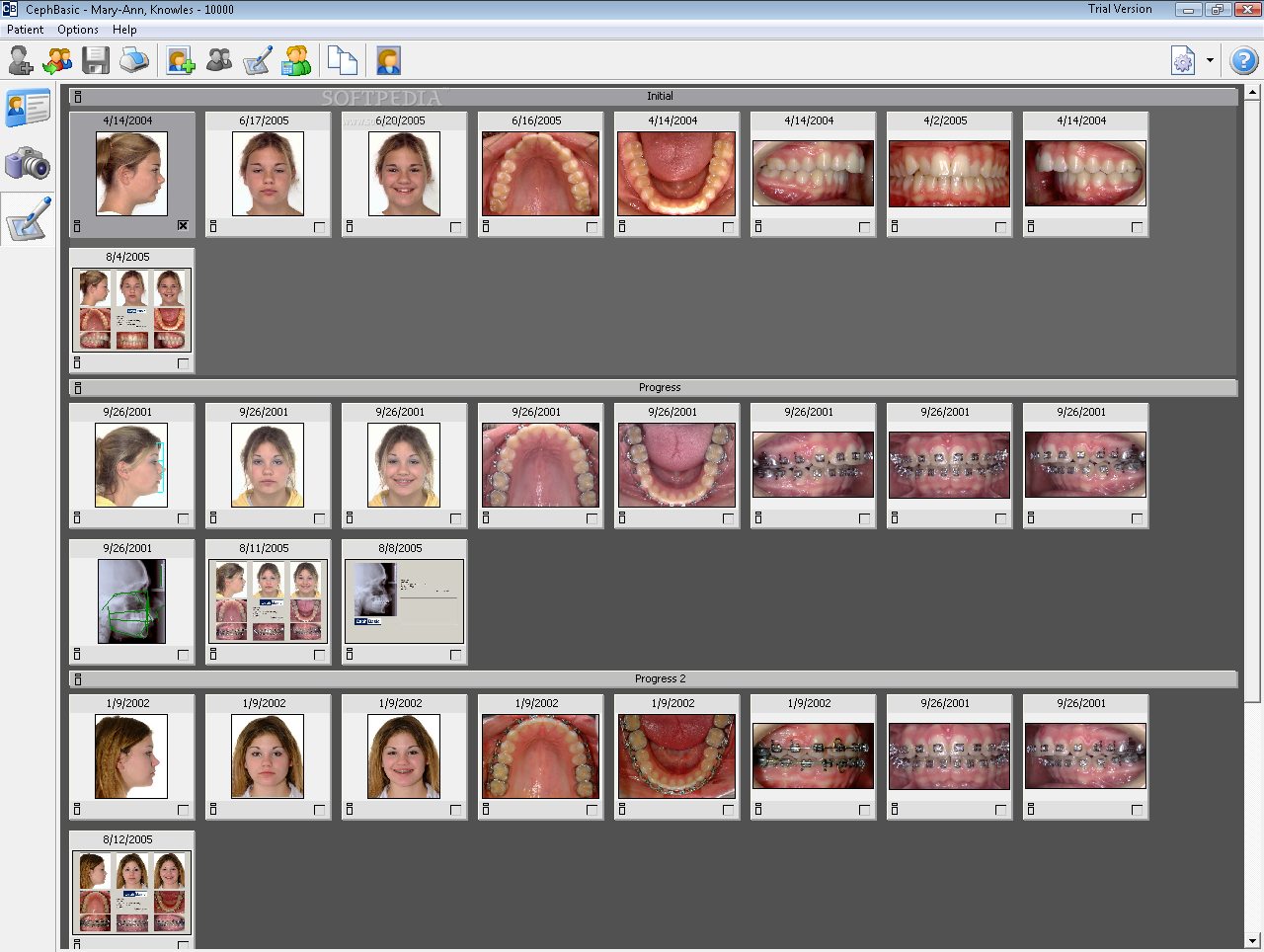The image size is (1264, 952).
Task: Select the tablet tracing sidebar view
Action: point(28,219)
